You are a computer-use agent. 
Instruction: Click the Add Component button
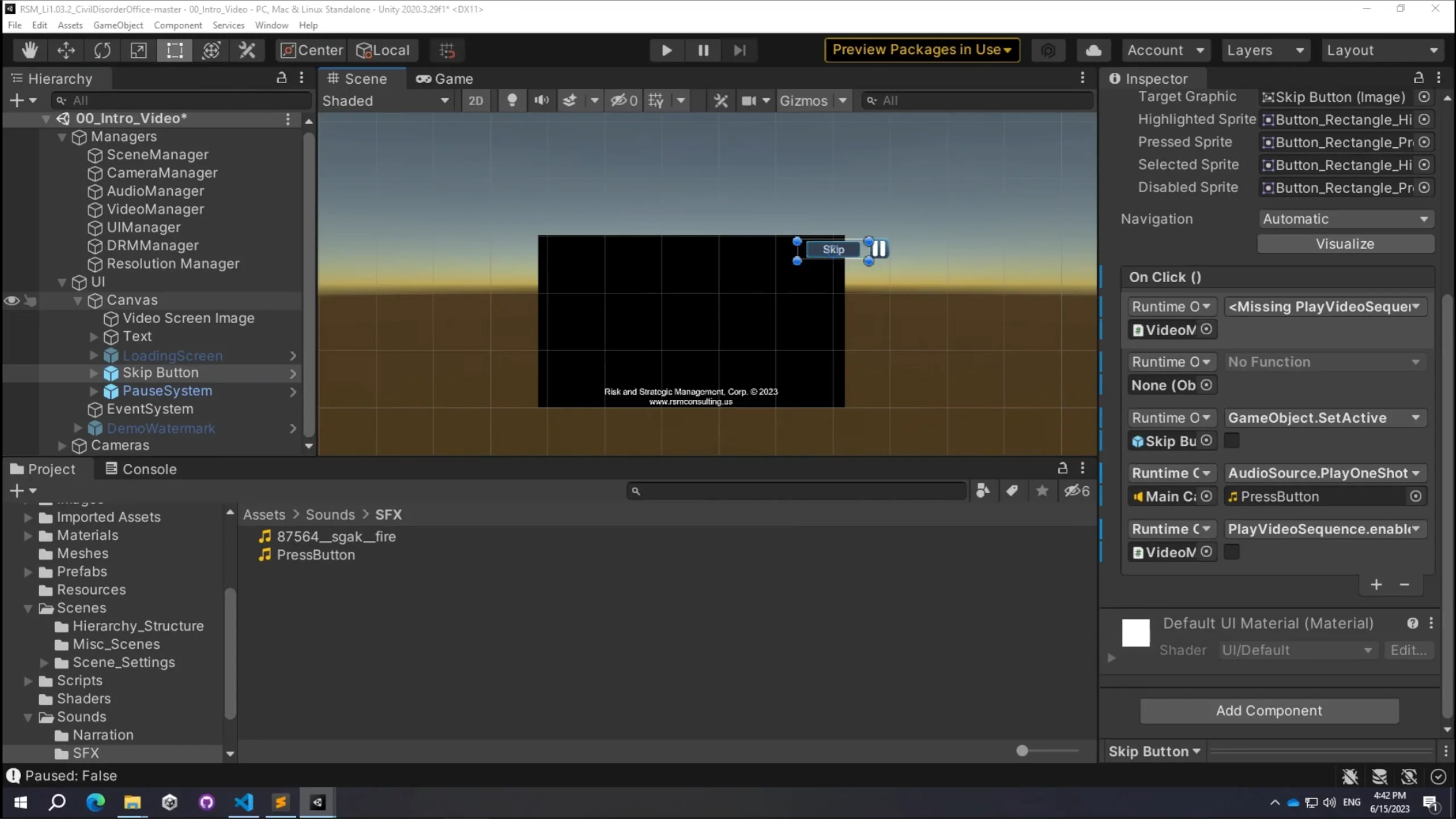click(x=1268, y=710)
